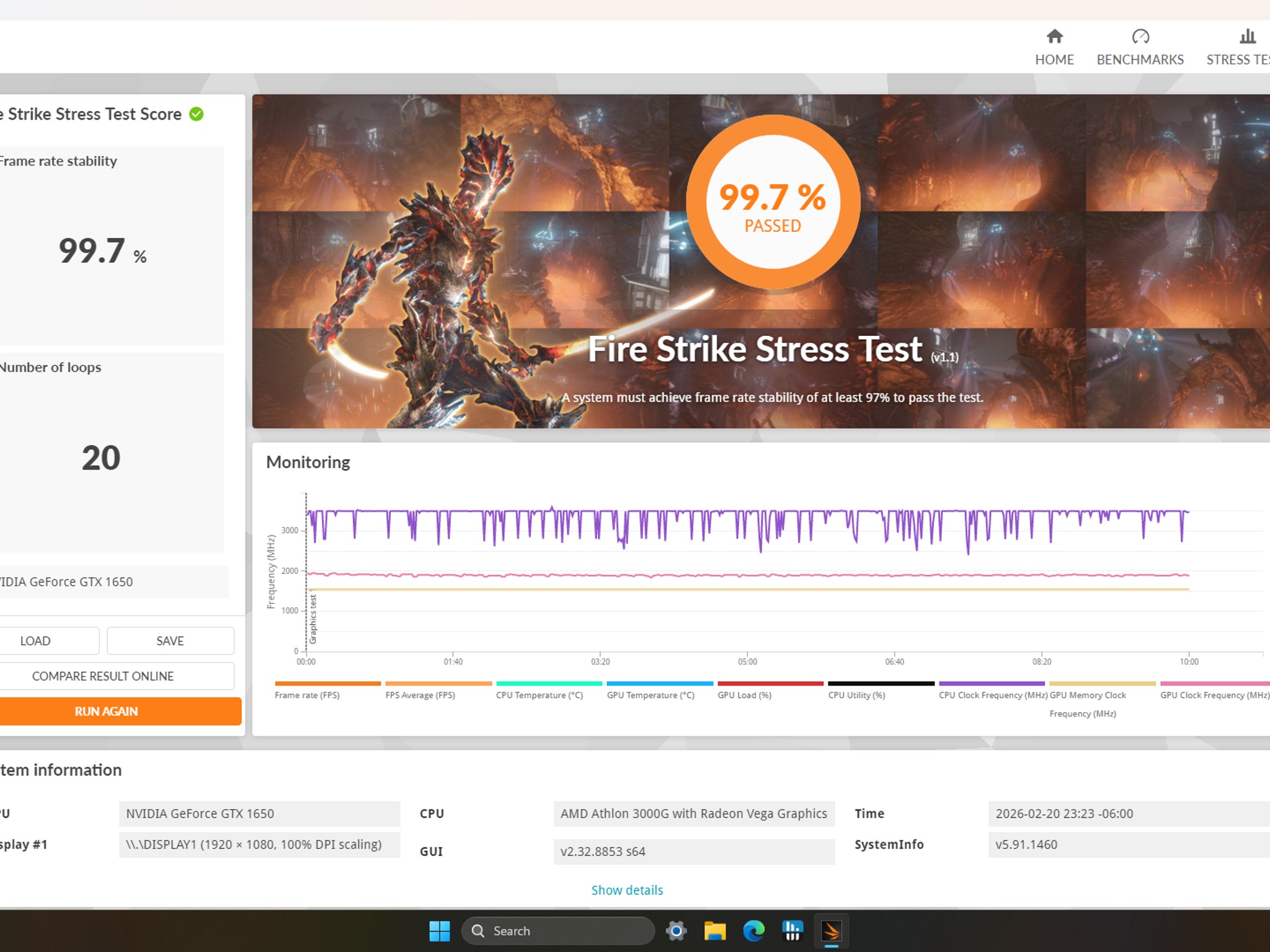Toggle the FPS Average (FPS) legend swatch
The image size is (1270, 952).
tap(438, 684)
